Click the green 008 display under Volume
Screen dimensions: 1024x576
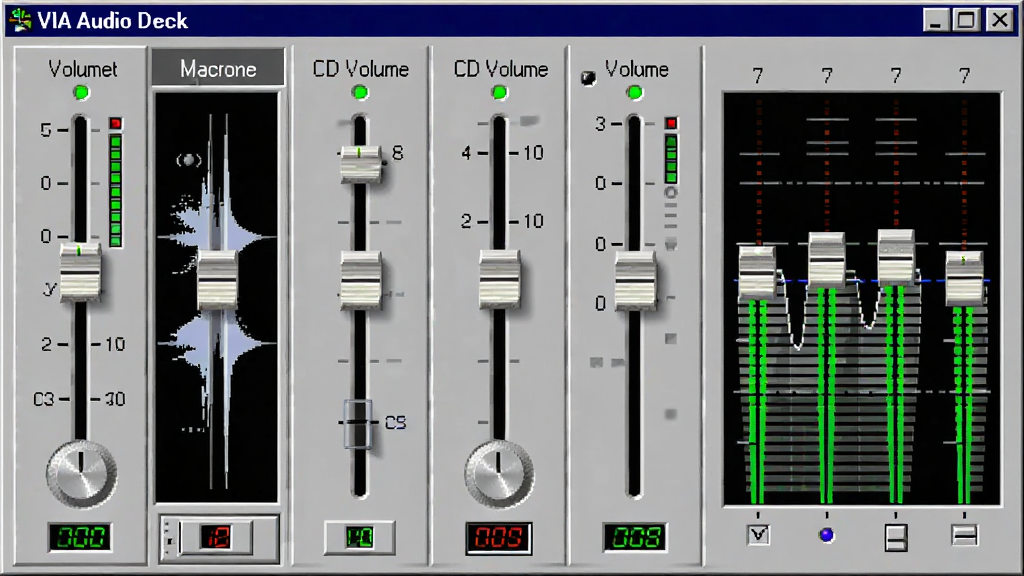(x=635, y=537)
